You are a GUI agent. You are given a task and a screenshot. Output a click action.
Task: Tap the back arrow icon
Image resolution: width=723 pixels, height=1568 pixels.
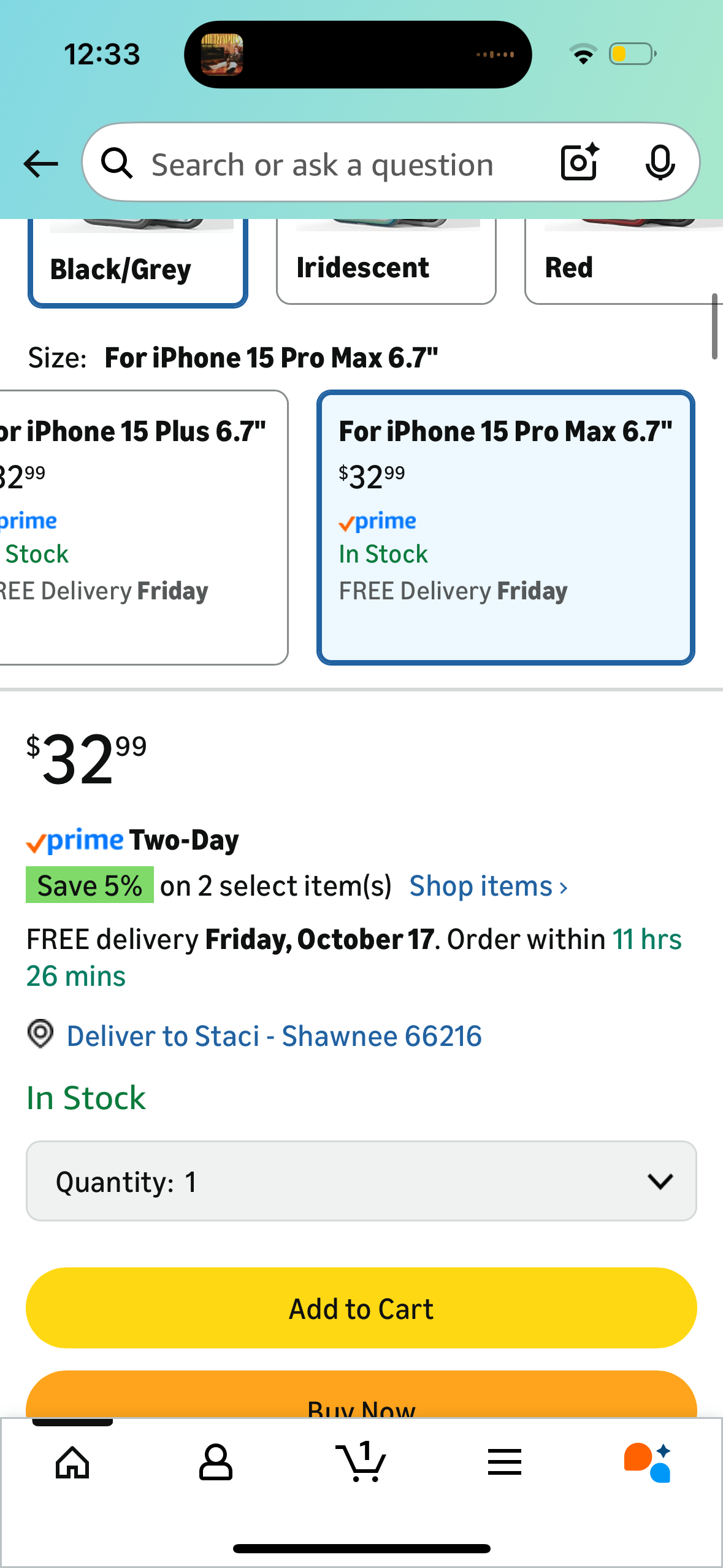click(x=40, y=164)
